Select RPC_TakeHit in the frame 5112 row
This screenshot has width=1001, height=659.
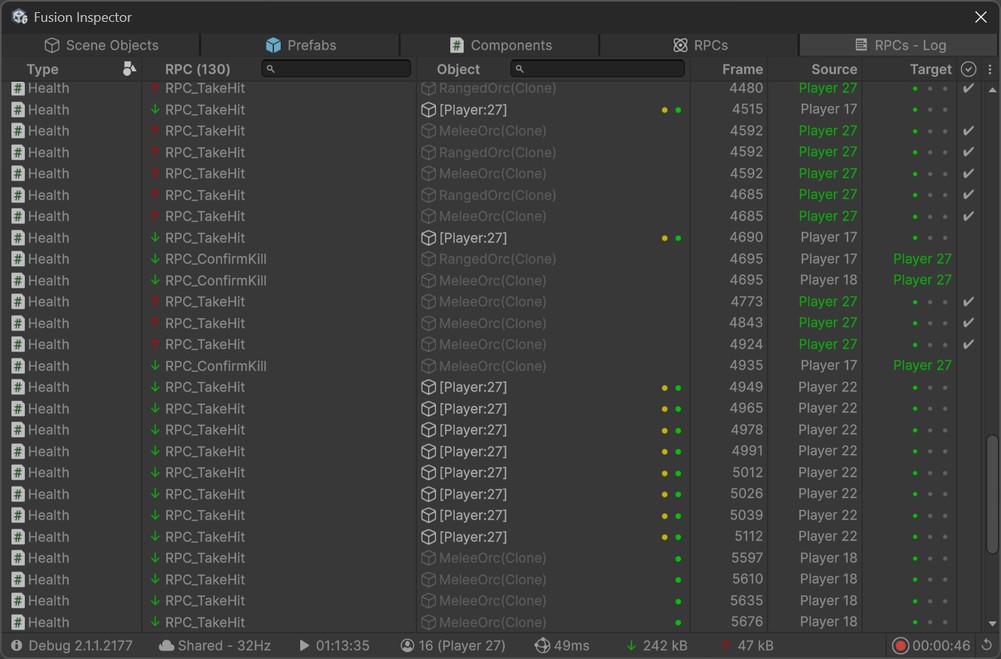[205, 537]
